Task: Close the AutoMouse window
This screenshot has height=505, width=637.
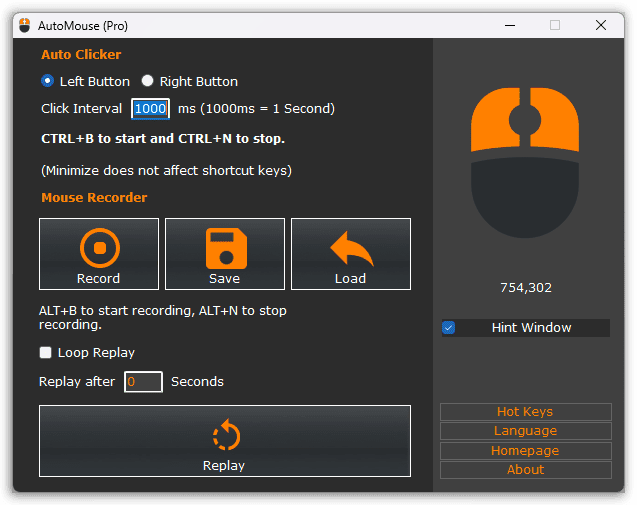Action: [x=601, y=25]
